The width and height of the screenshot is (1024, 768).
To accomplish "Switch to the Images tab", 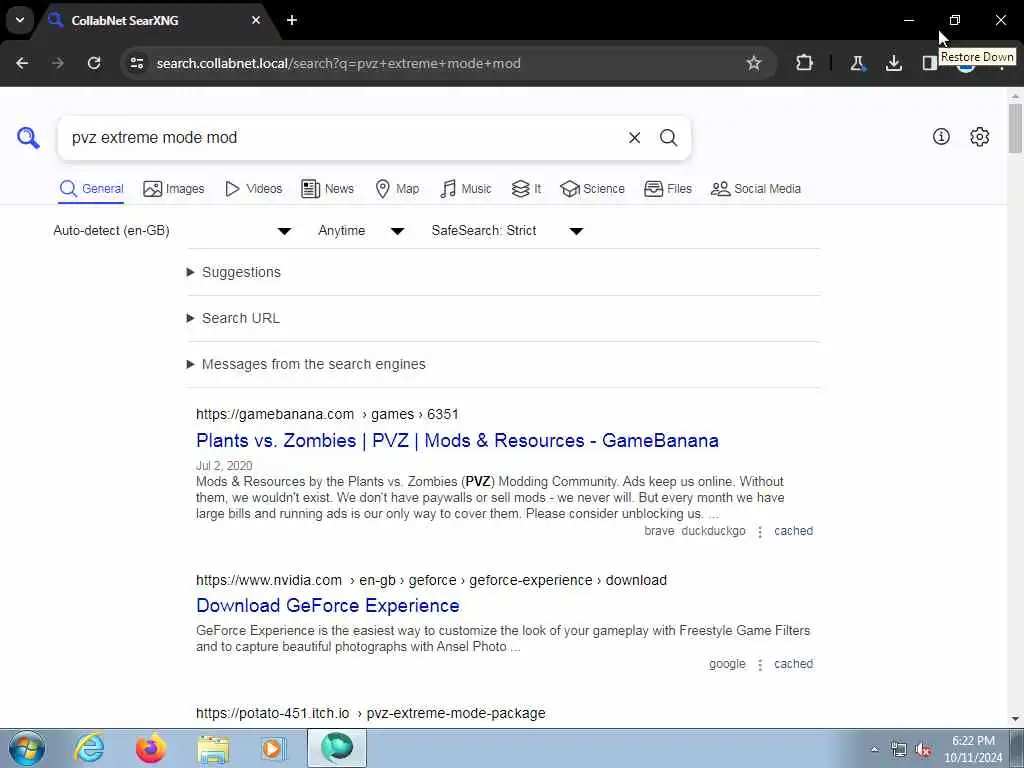I will pyautogui.click(x=174, y=189).
